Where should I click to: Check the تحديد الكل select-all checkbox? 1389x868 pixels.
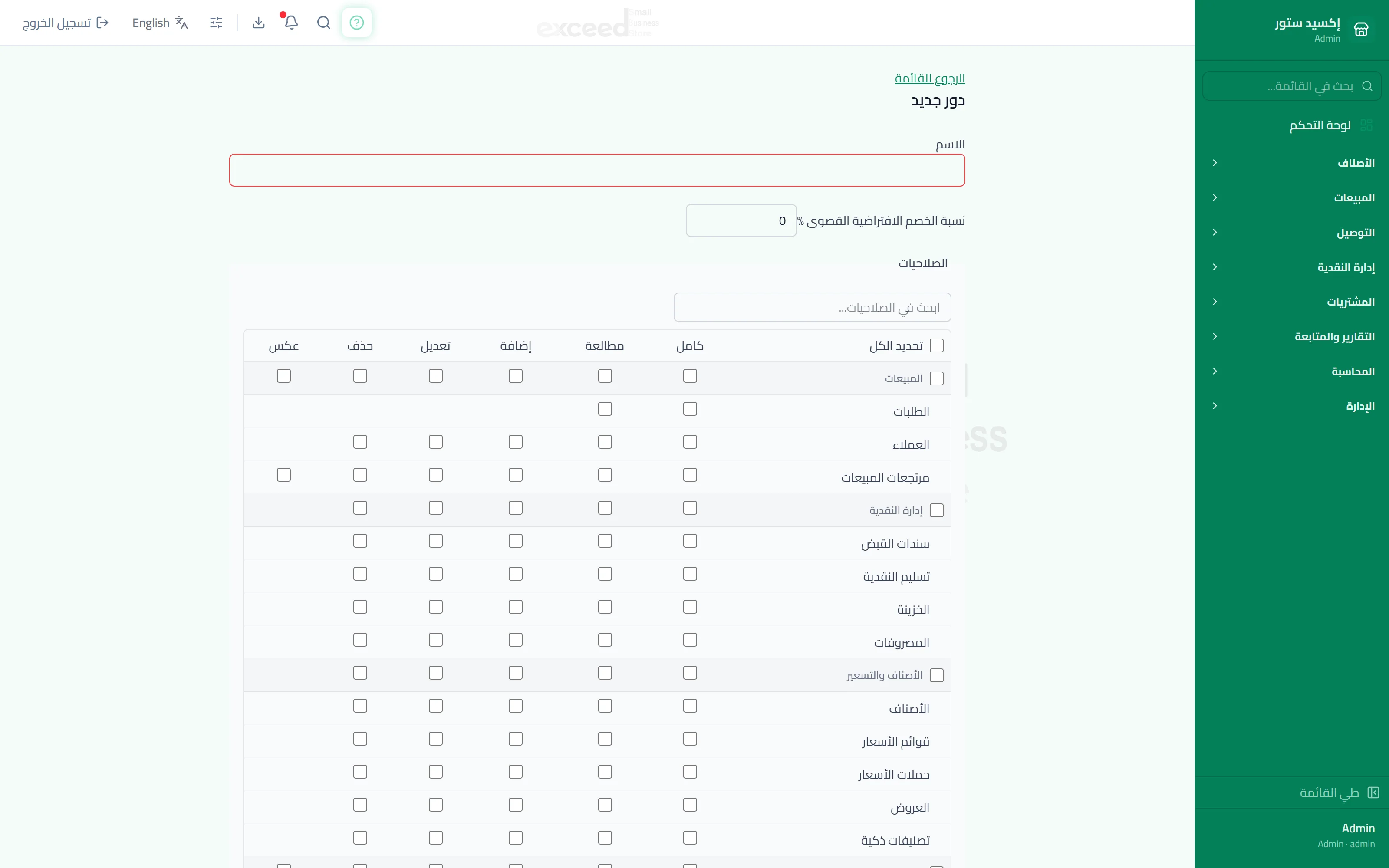(x=936, y=345)
